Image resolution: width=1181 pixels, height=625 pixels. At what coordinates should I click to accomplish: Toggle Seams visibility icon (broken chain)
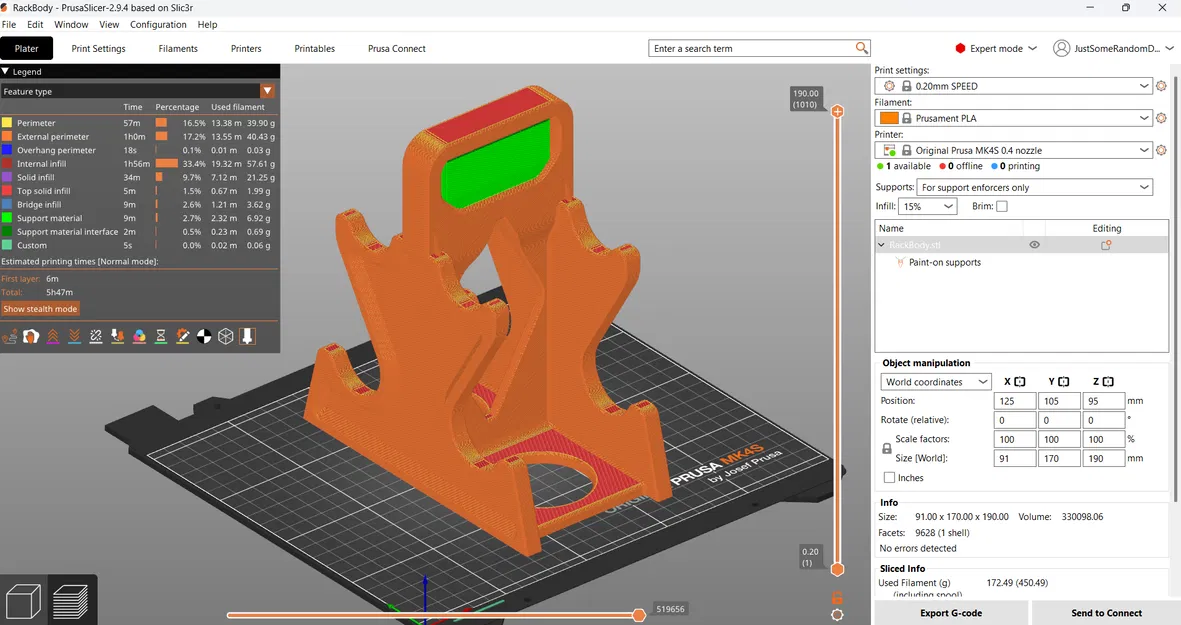[x=96, y=337]
